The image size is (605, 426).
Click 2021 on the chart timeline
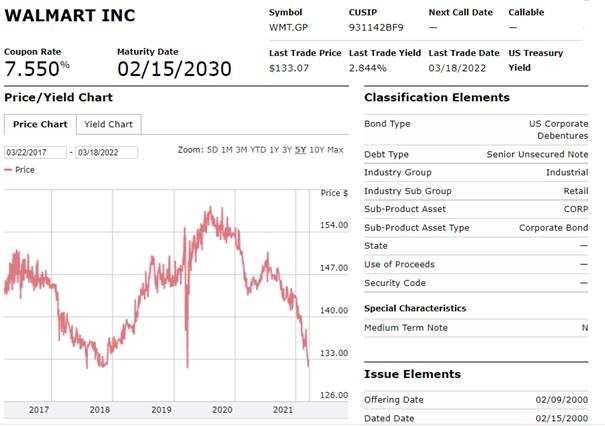point(283,410)
